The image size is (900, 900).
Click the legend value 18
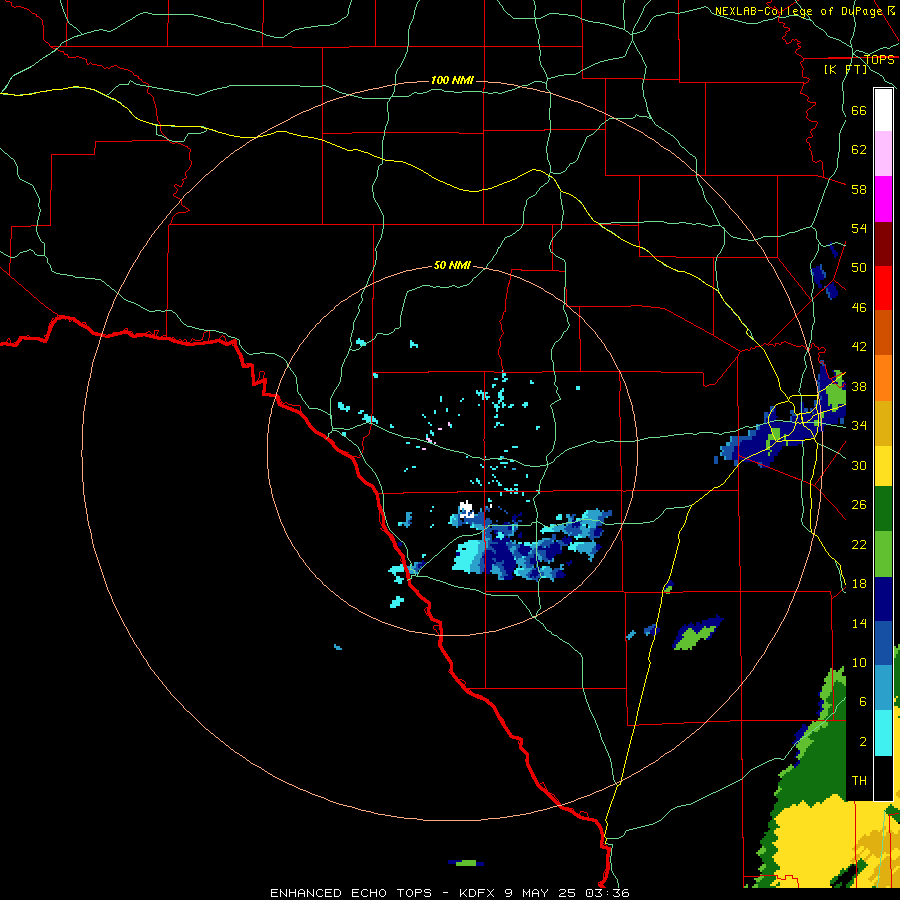coord(859,584)
